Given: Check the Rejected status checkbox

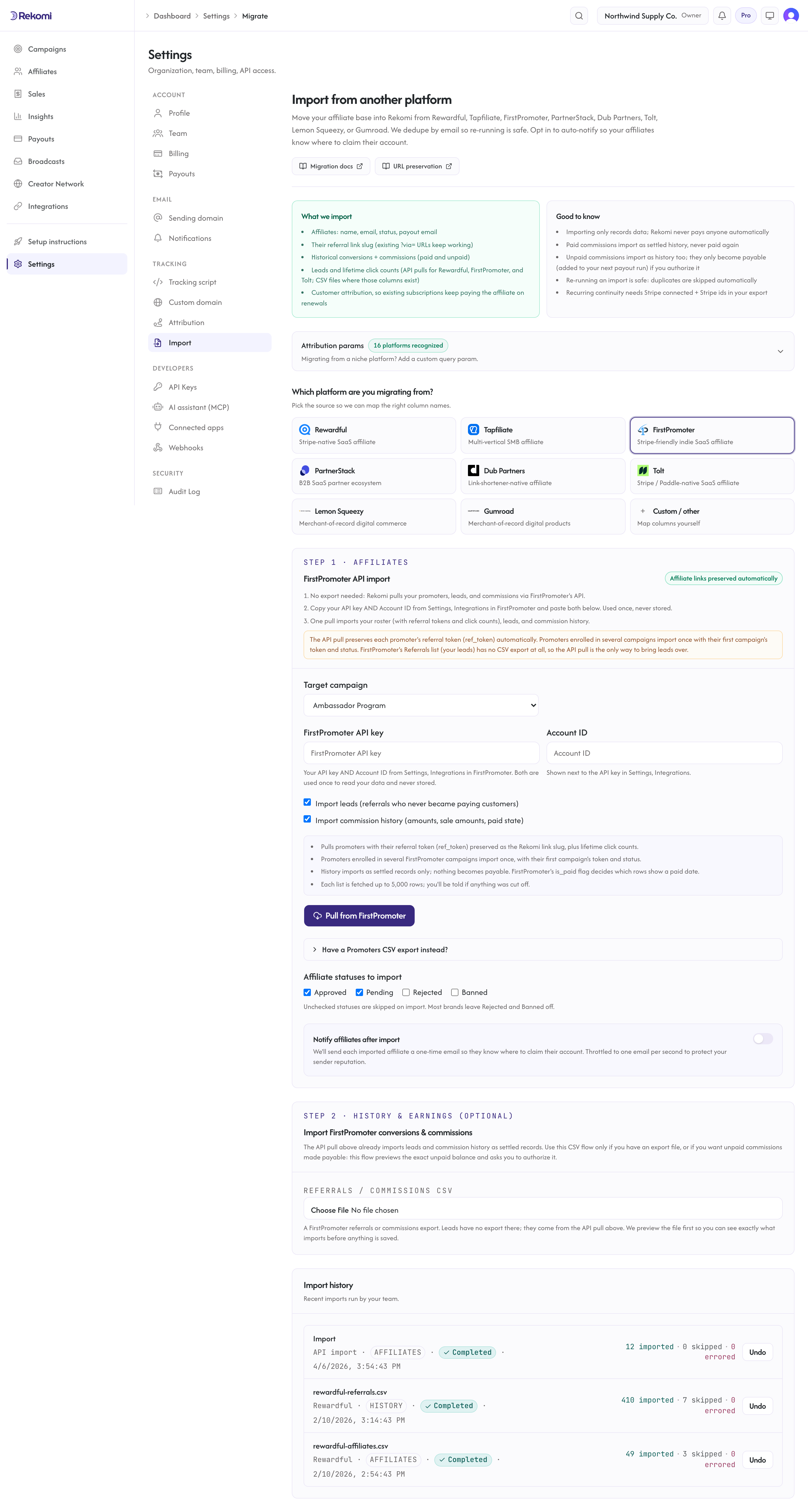Looking at the screenshot, I should pyautogui.click(x=405, y=993).
